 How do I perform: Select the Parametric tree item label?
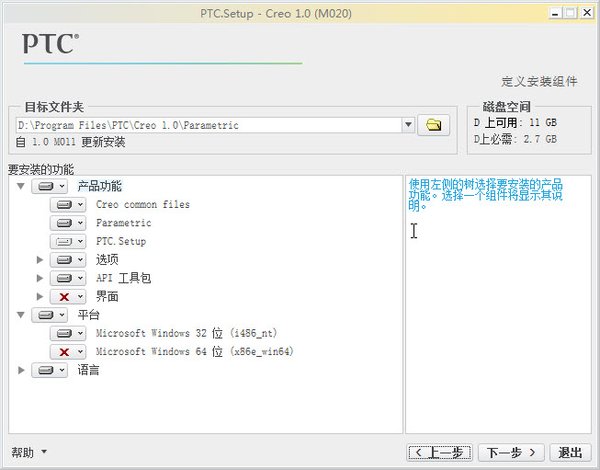(x=124, y=223)
